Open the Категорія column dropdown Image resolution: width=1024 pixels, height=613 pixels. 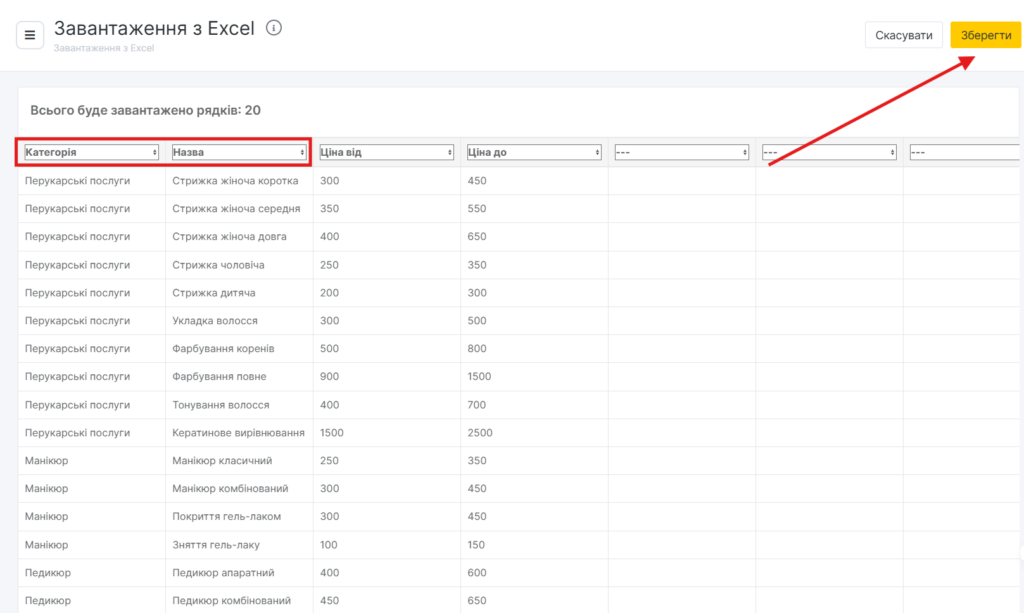click(91, 152)
